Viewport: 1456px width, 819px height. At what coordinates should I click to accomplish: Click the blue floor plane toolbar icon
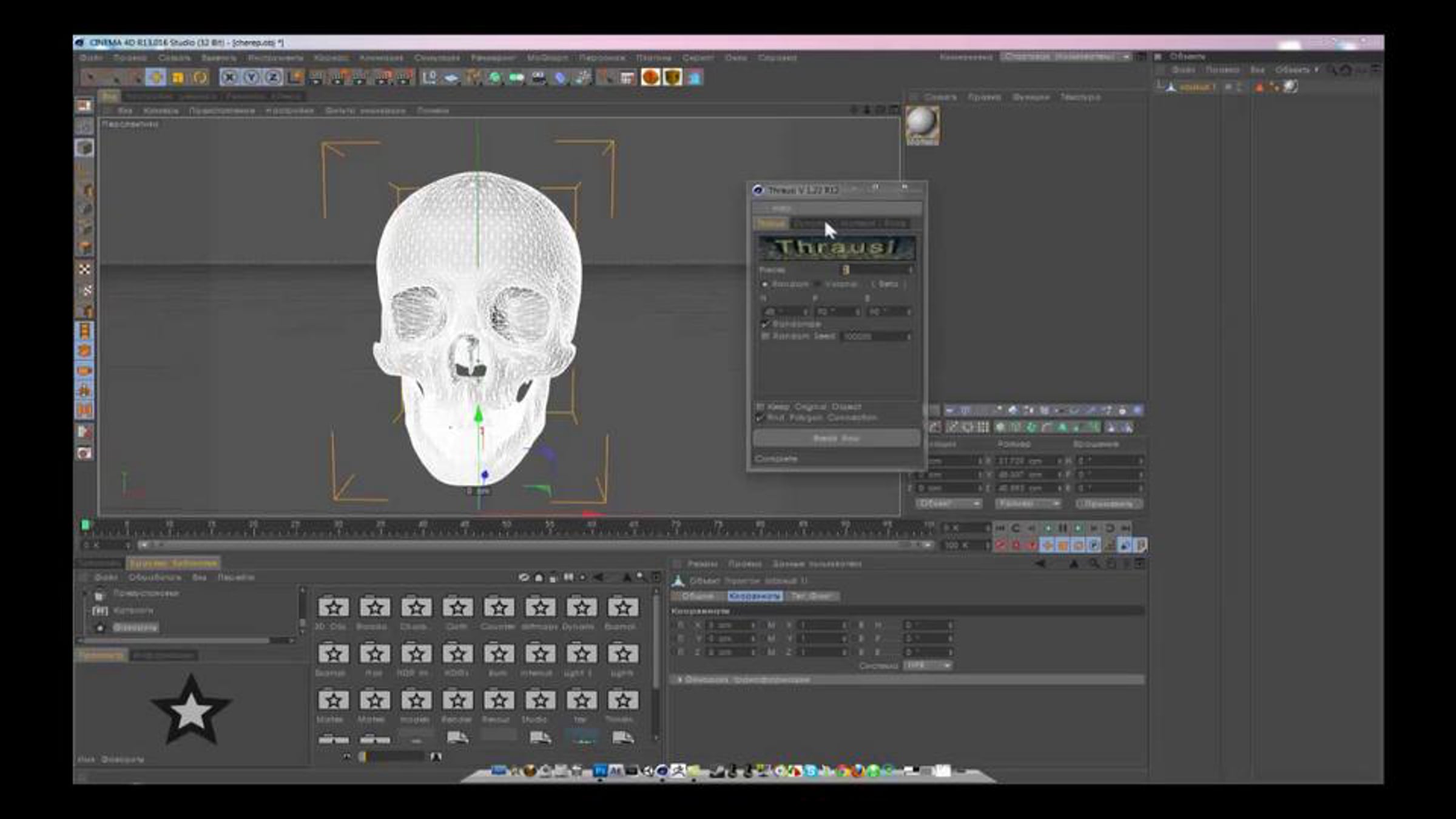(451, 78)
